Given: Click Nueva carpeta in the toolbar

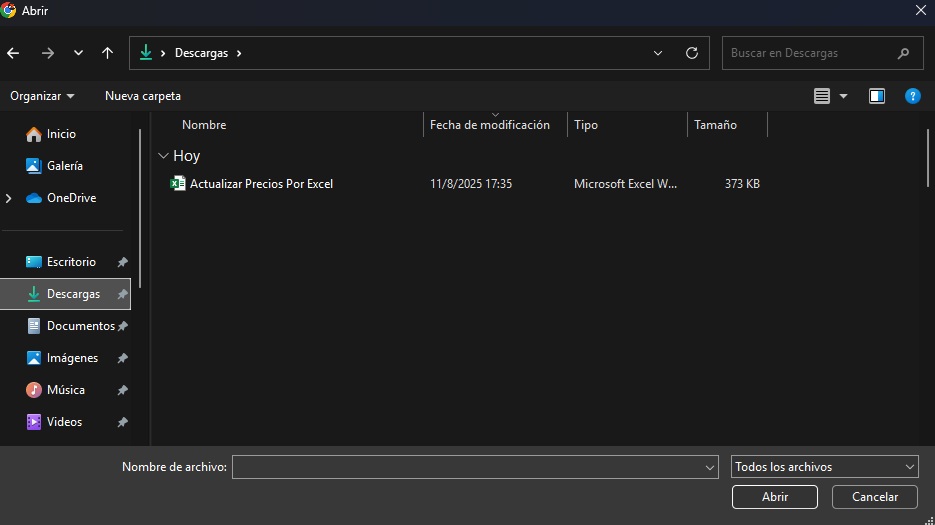Looking at the screenshot, I should click(143, 96).
